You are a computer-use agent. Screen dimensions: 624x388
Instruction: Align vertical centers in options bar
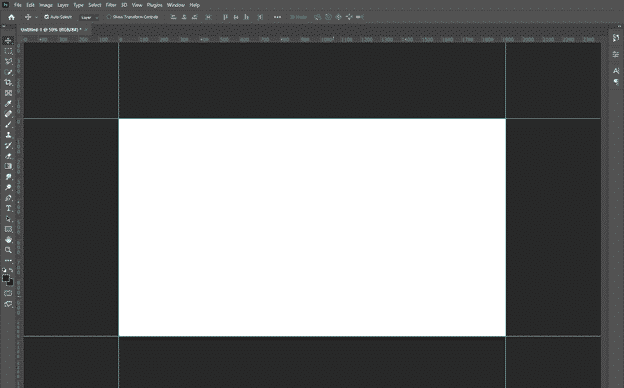coord(236,17)
